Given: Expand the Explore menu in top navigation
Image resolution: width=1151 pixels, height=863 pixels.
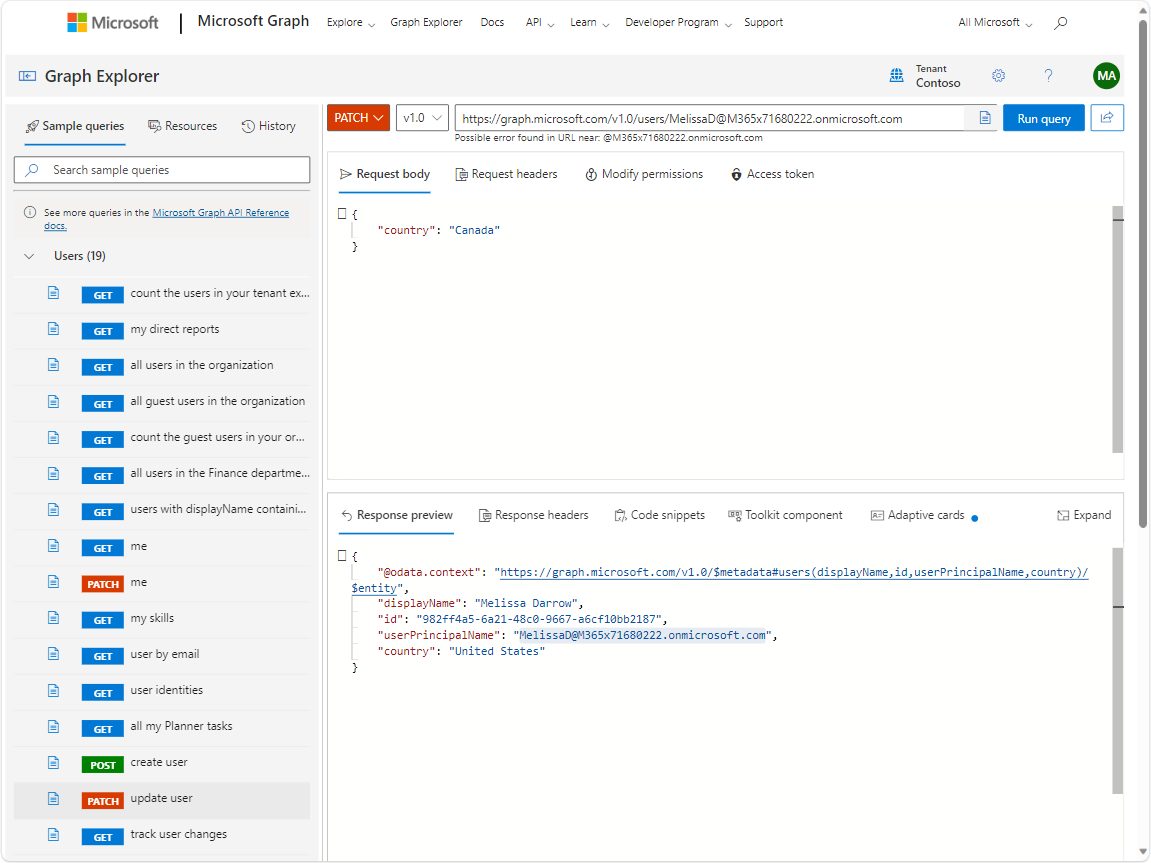Looking at the screenshot, I should click(351, 23).
